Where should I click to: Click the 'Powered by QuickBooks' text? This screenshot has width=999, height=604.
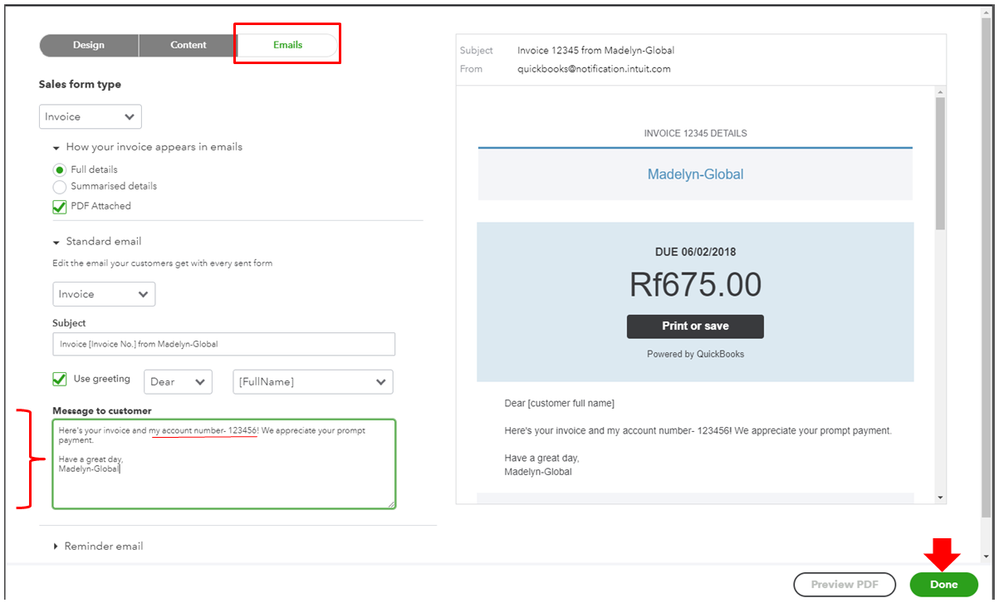tap(695, 354)
